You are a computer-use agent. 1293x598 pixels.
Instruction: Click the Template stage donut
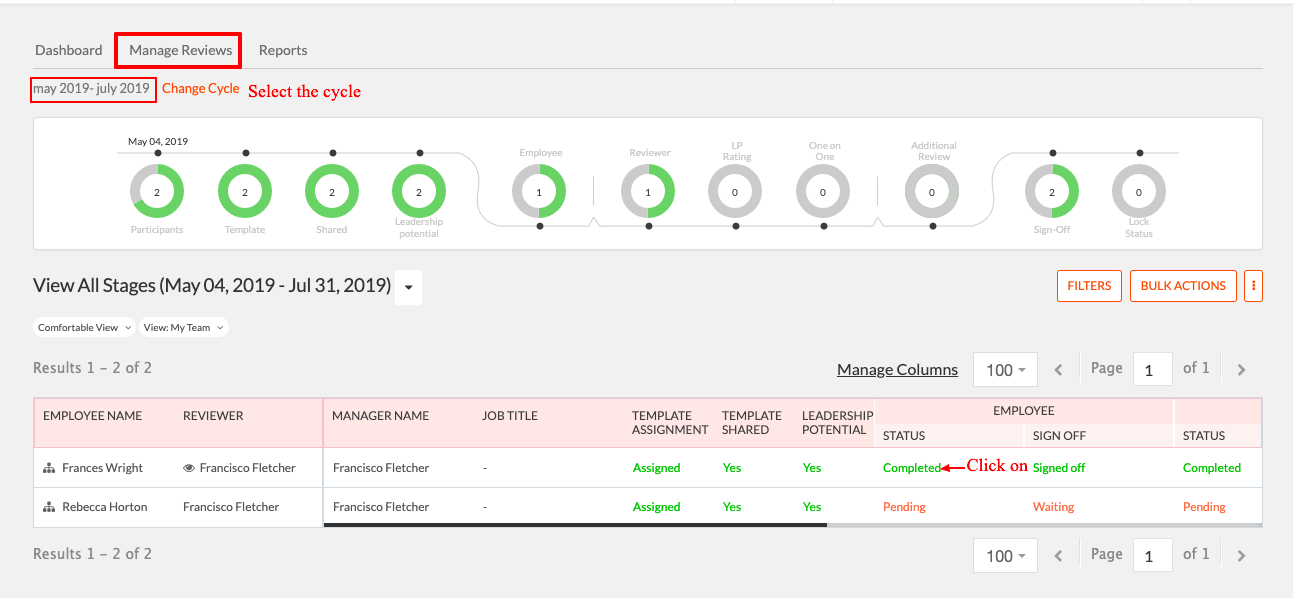[244, 191]
